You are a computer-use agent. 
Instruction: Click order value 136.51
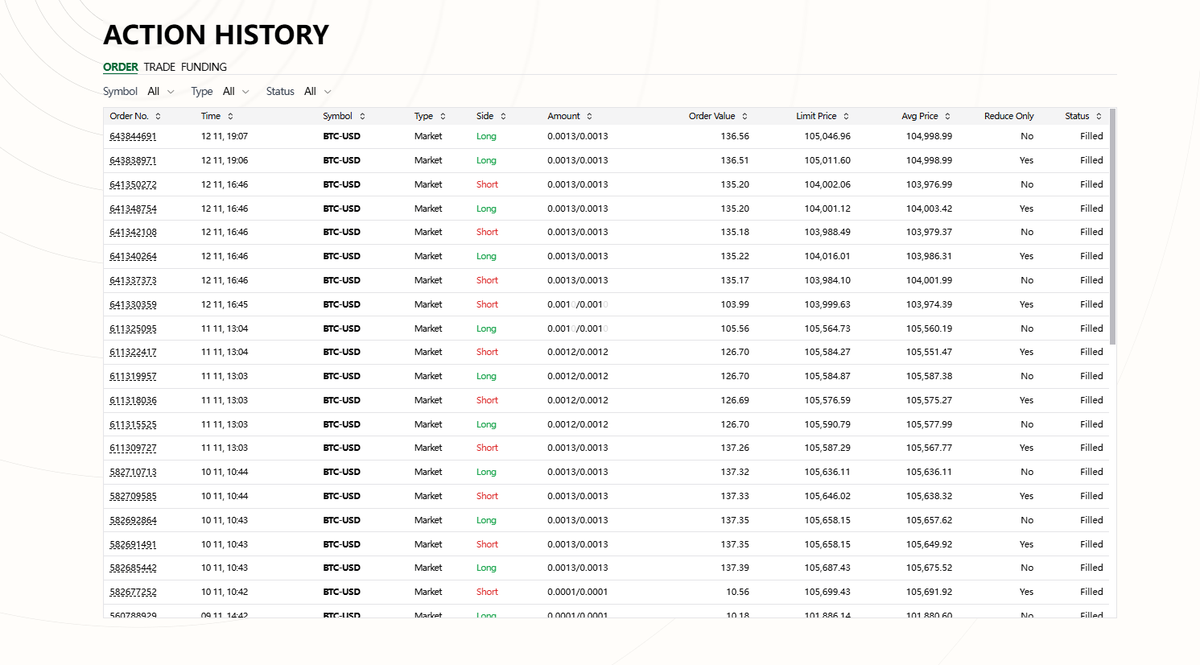(x=735, y=160)
